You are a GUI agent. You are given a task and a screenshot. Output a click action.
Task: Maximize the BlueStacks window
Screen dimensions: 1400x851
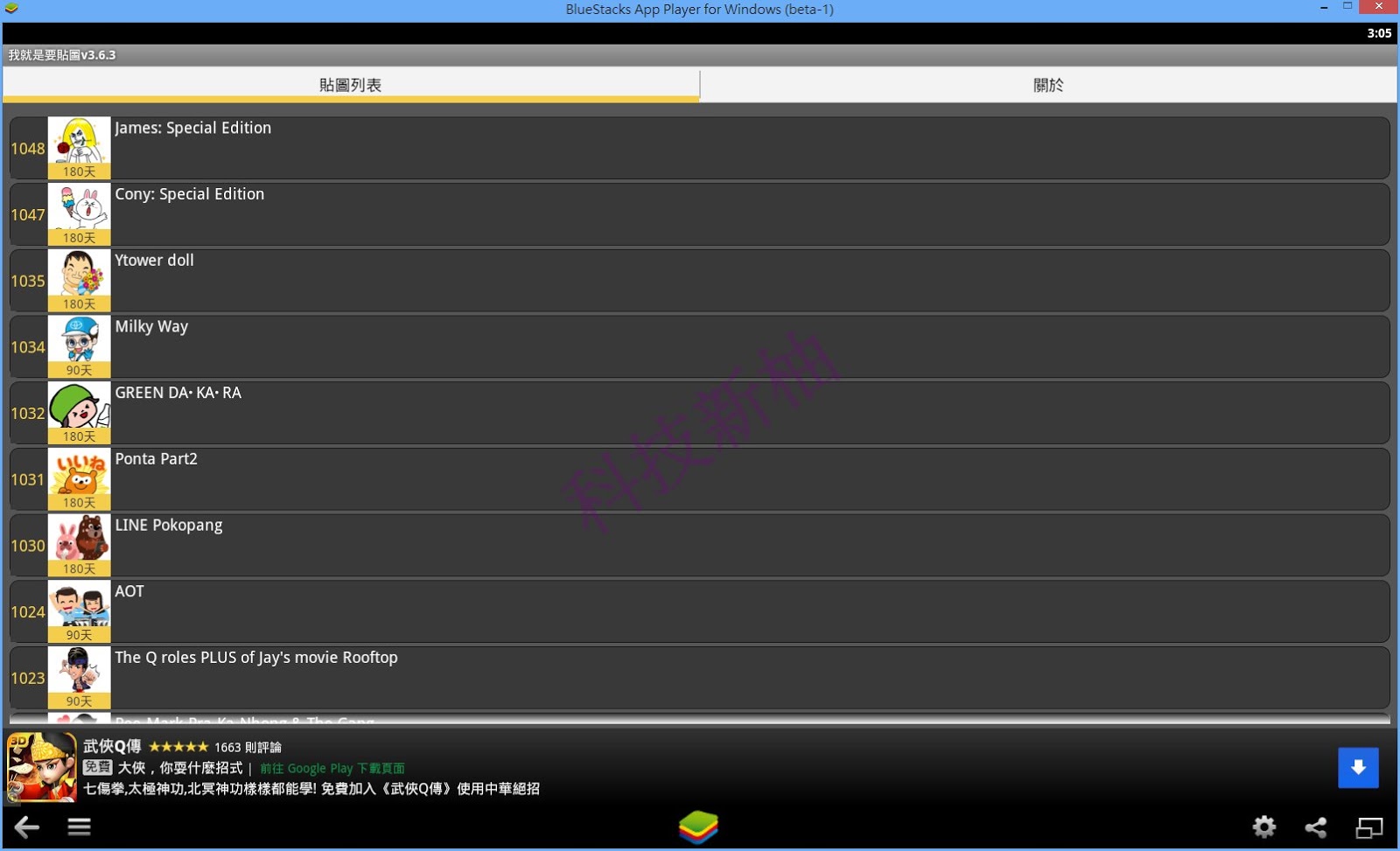coord(1347,7)
